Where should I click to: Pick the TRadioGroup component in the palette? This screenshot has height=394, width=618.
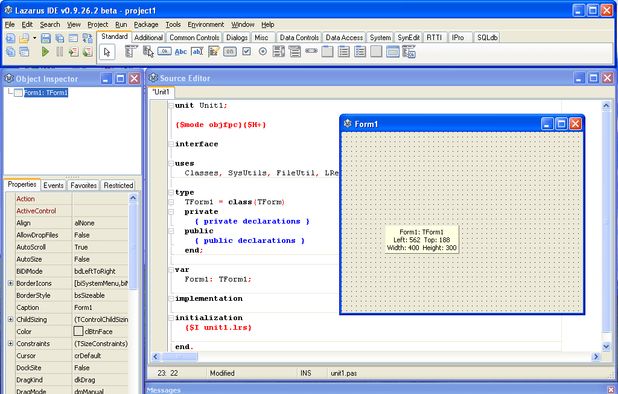(344, 52)
